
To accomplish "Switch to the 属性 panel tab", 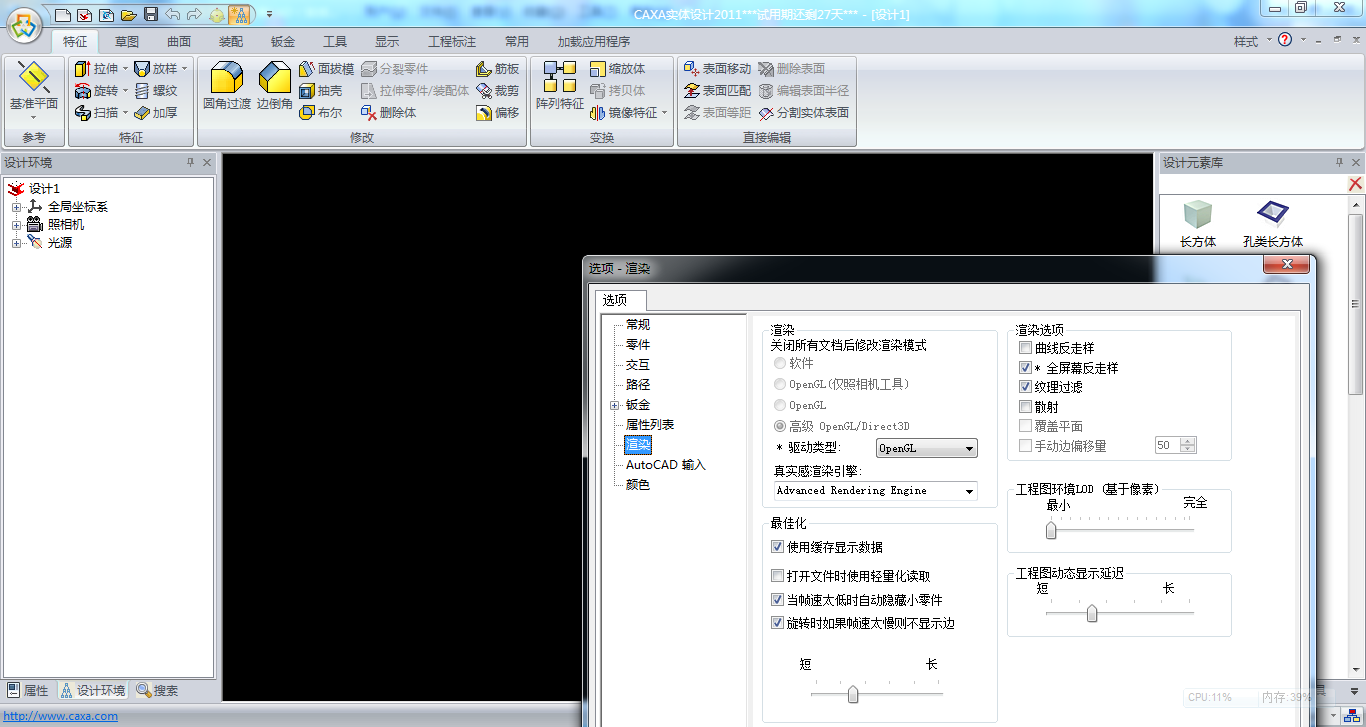I will pyautogui.click(x=28, y=690).
